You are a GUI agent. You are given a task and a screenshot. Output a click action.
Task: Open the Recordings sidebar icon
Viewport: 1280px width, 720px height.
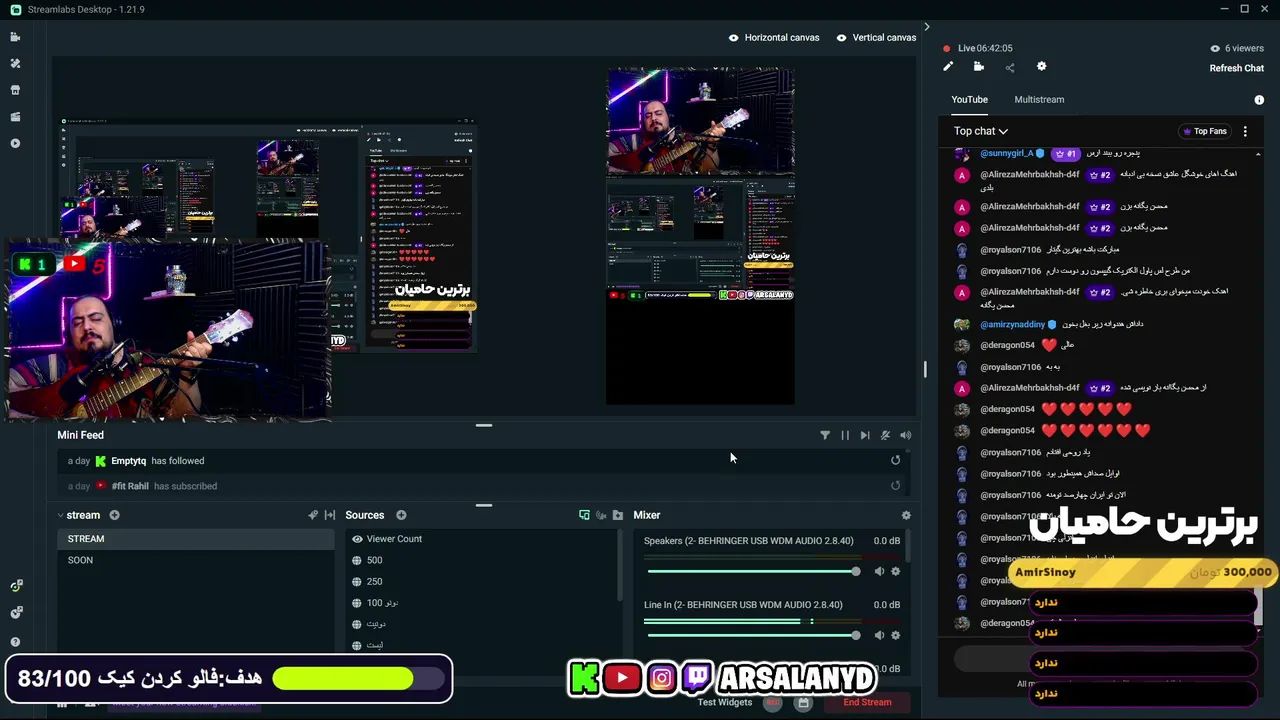15,143
